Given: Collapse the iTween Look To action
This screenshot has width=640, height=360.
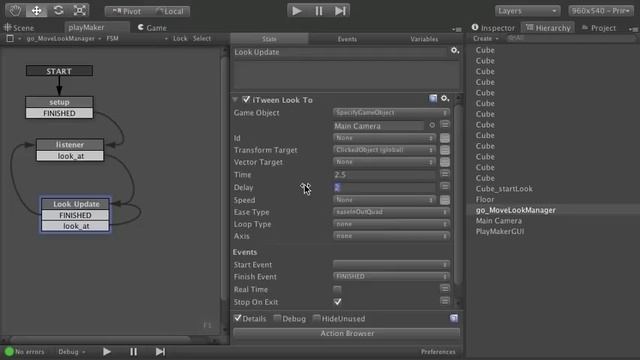Looking at the screenshot, I should [235, 100].
